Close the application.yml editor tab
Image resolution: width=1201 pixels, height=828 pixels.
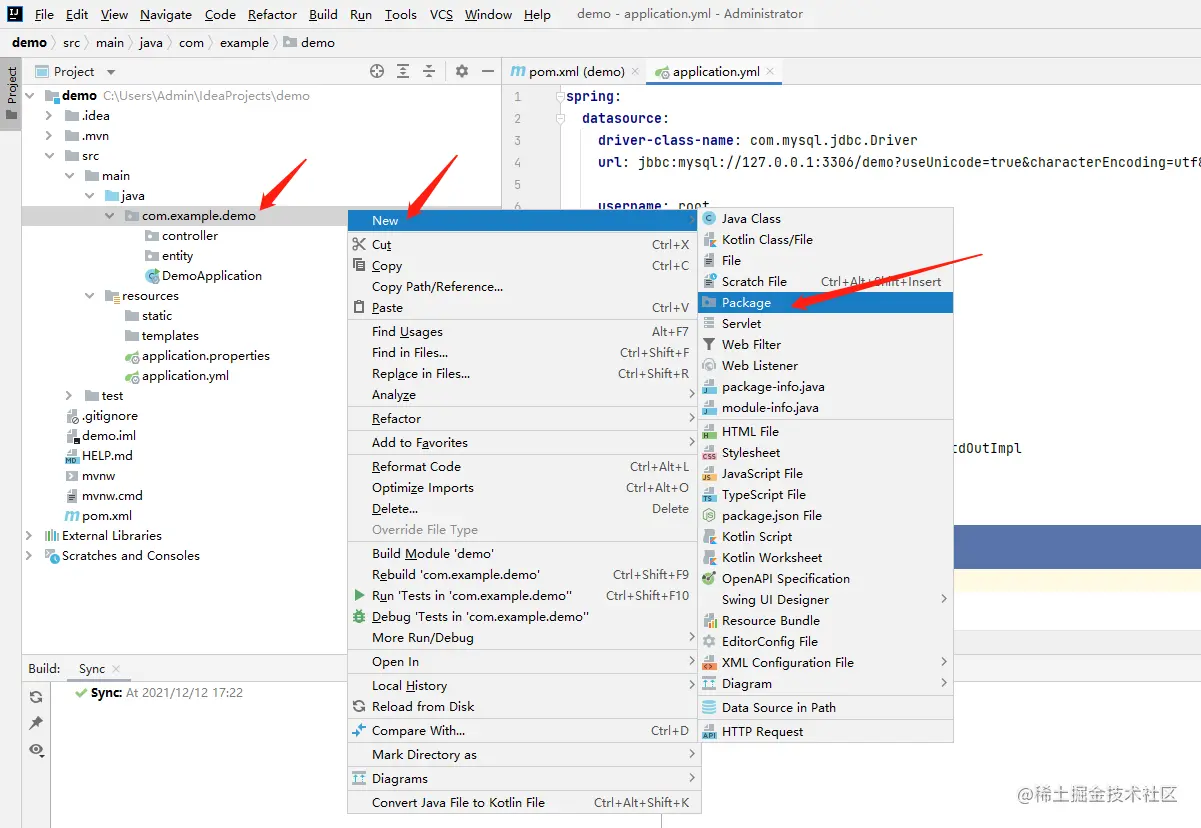[771, 72]
